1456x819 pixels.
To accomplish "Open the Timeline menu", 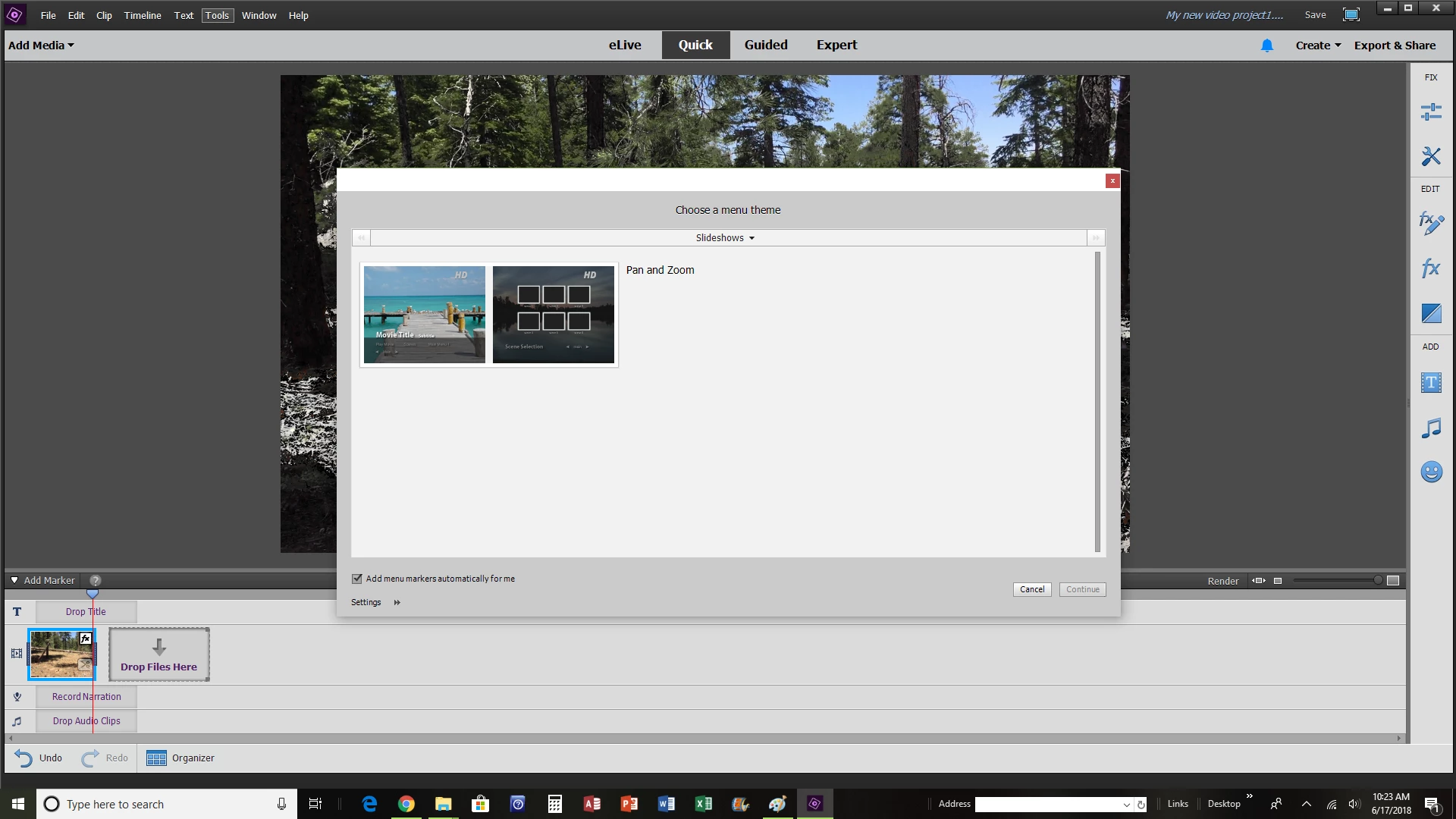I will [142, 15].
